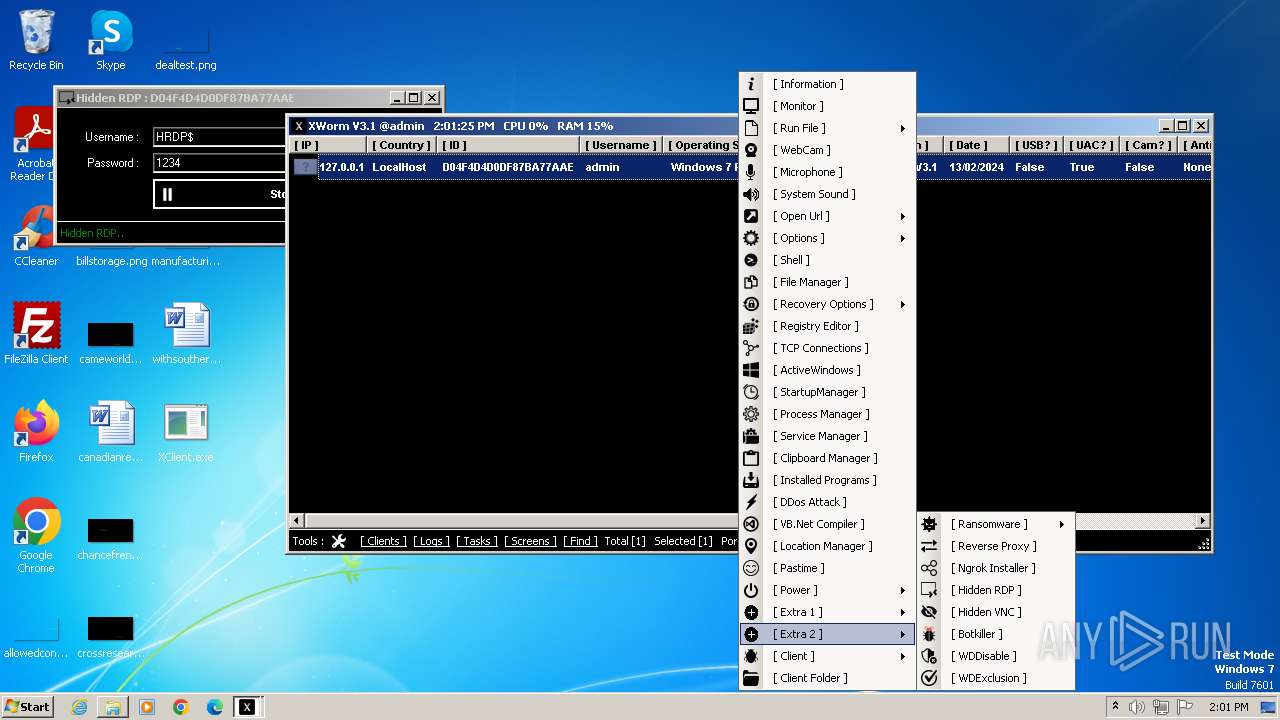Open the Clients tab link
The width and height of the screenshot is (1280, 720).
[383, 541]
